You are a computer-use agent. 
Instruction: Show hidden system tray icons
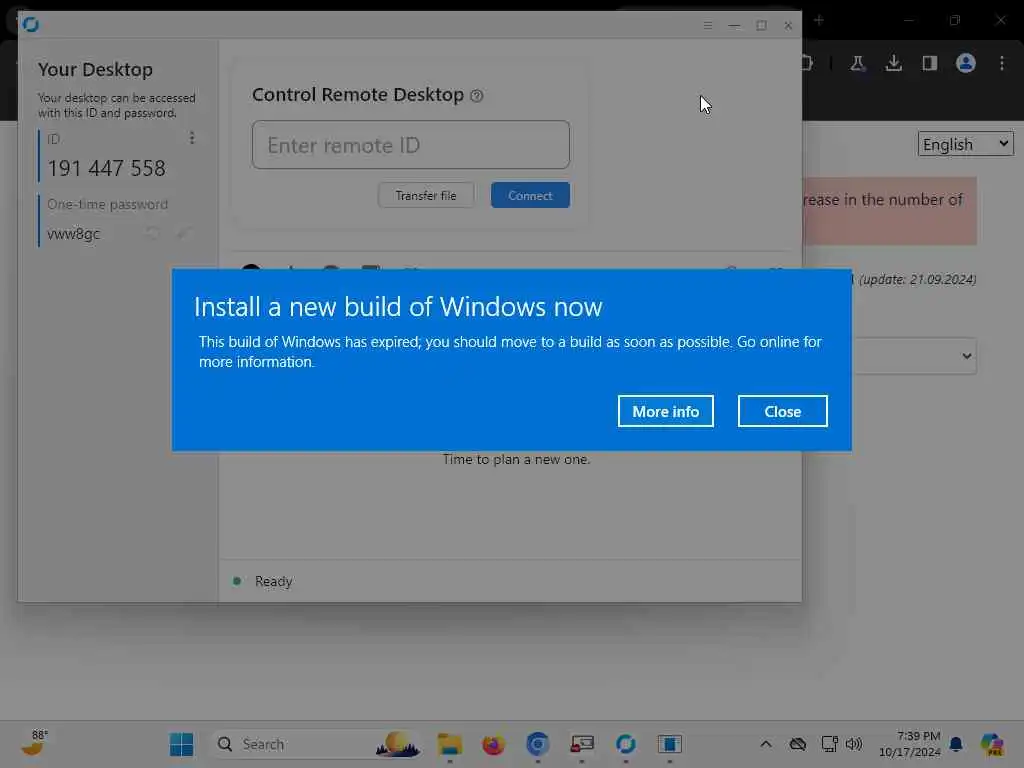click(765, 744)
